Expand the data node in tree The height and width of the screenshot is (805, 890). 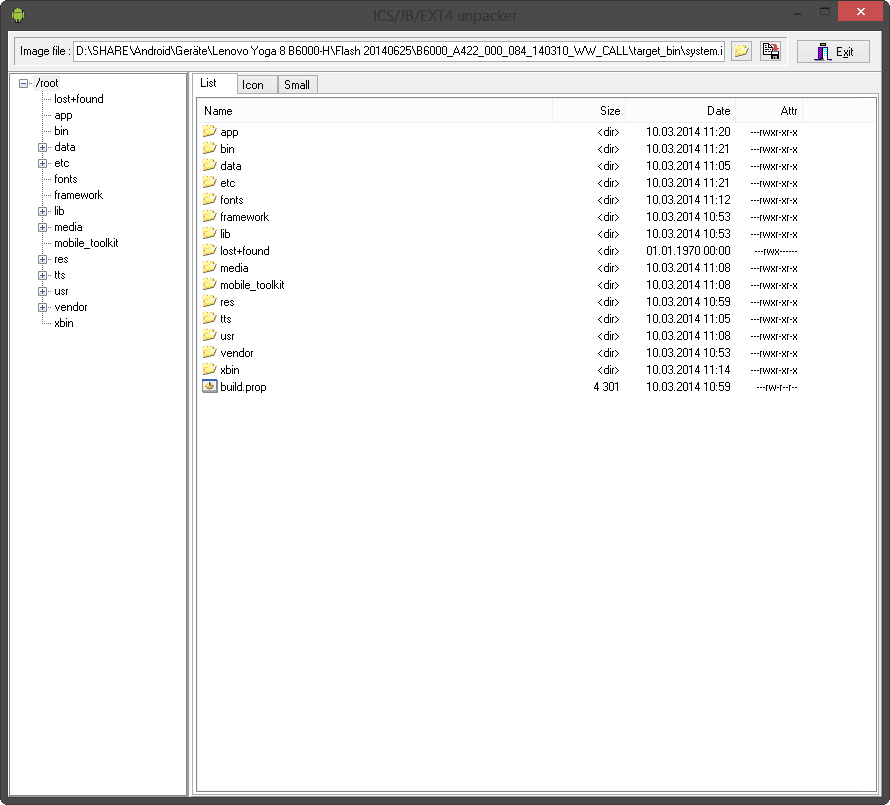coord(43,148)
